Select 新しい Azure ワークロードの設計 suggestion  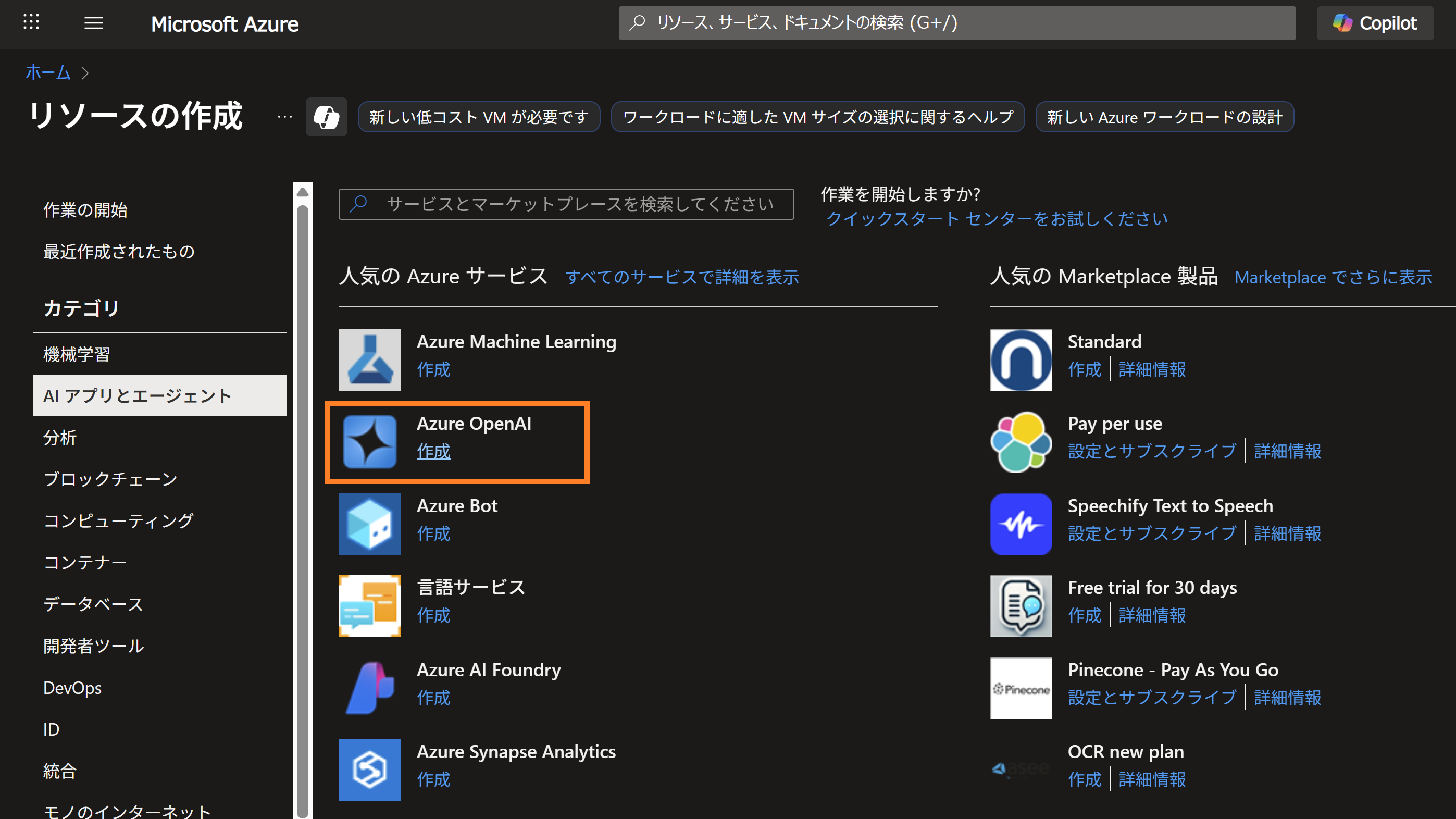click(1164, 117)
